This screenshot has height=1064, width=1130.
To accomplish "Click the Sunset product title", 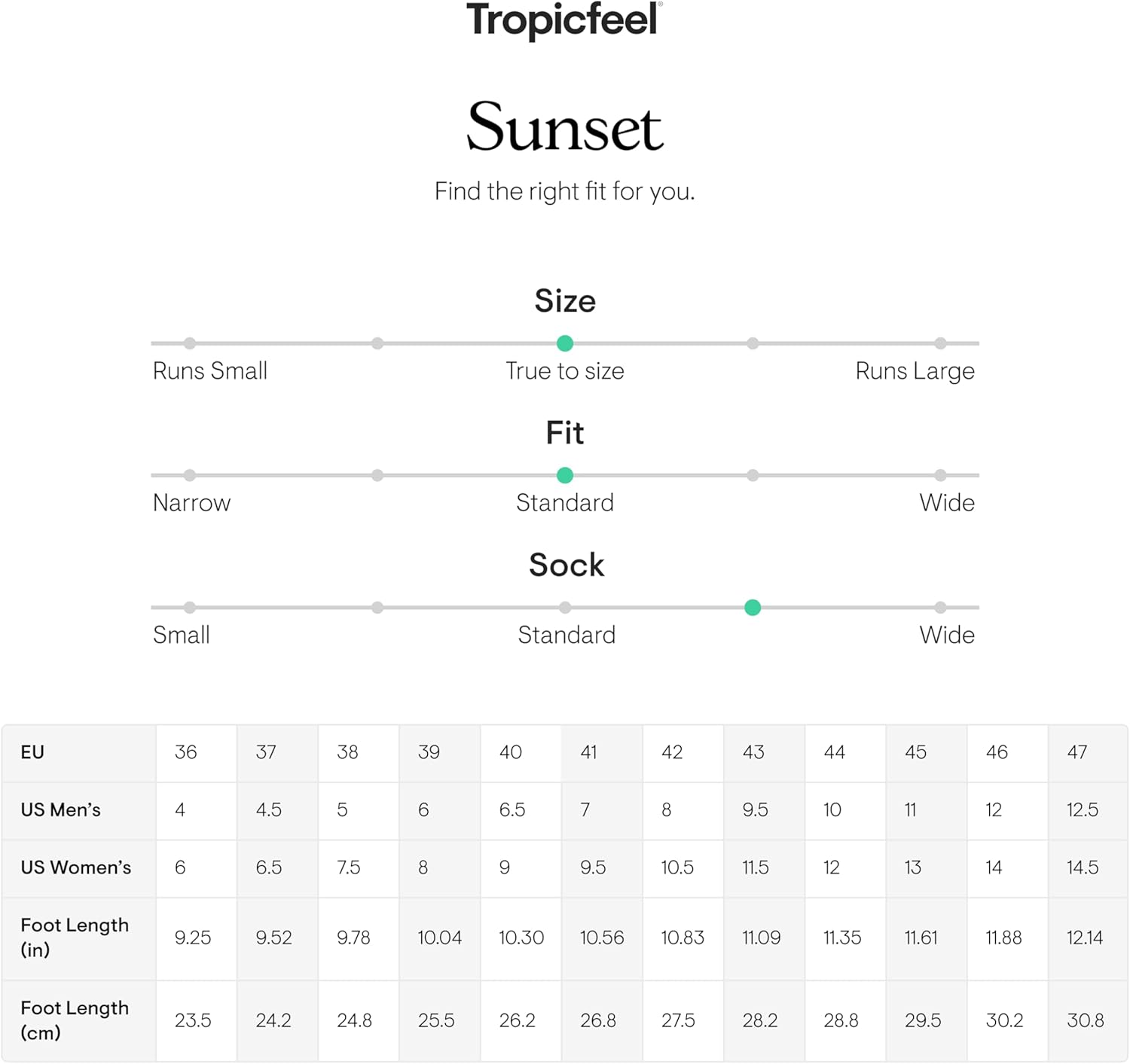I will tap(565, 127).
